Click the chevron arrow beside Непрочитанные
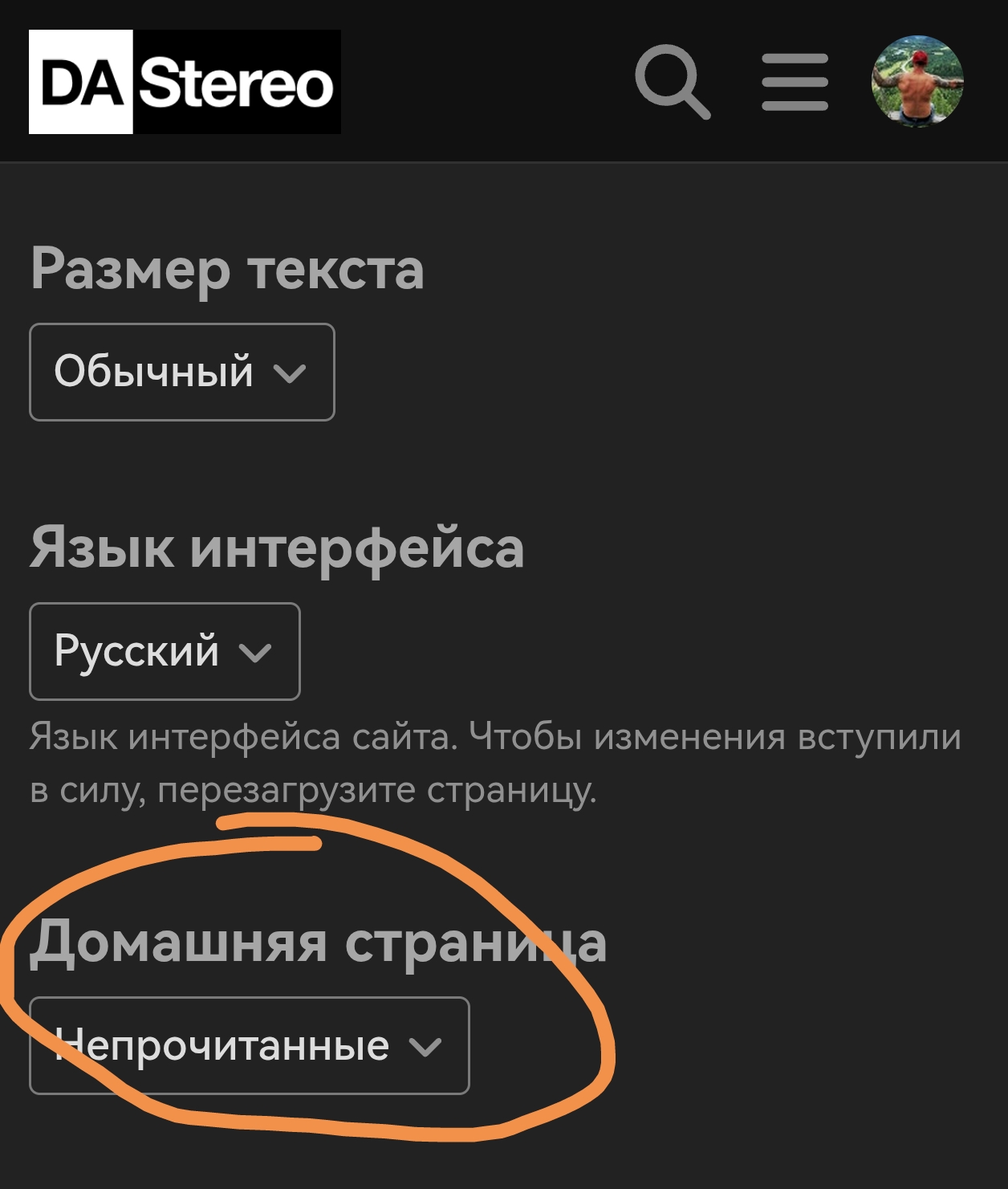Screen dimensions: 1008x1189 (425, 1047)
